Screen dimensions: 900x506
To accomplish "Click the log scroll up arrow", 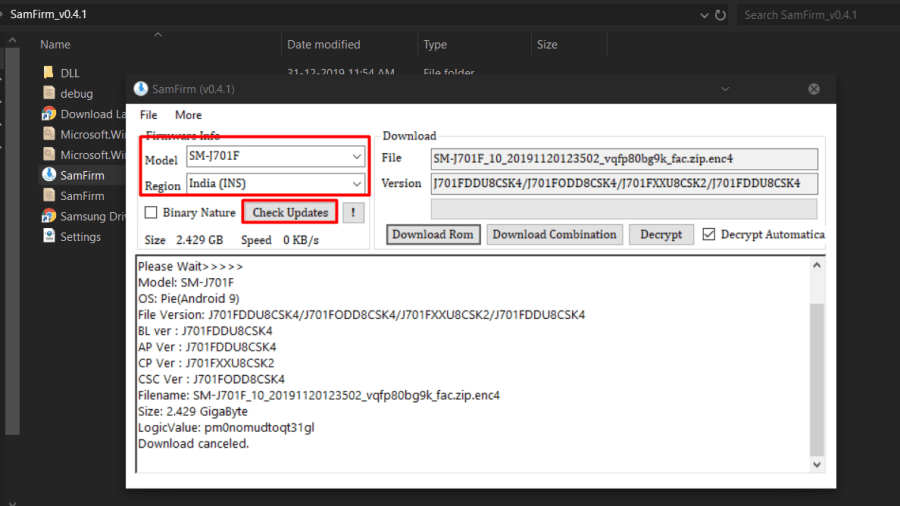I will [817, 265].
